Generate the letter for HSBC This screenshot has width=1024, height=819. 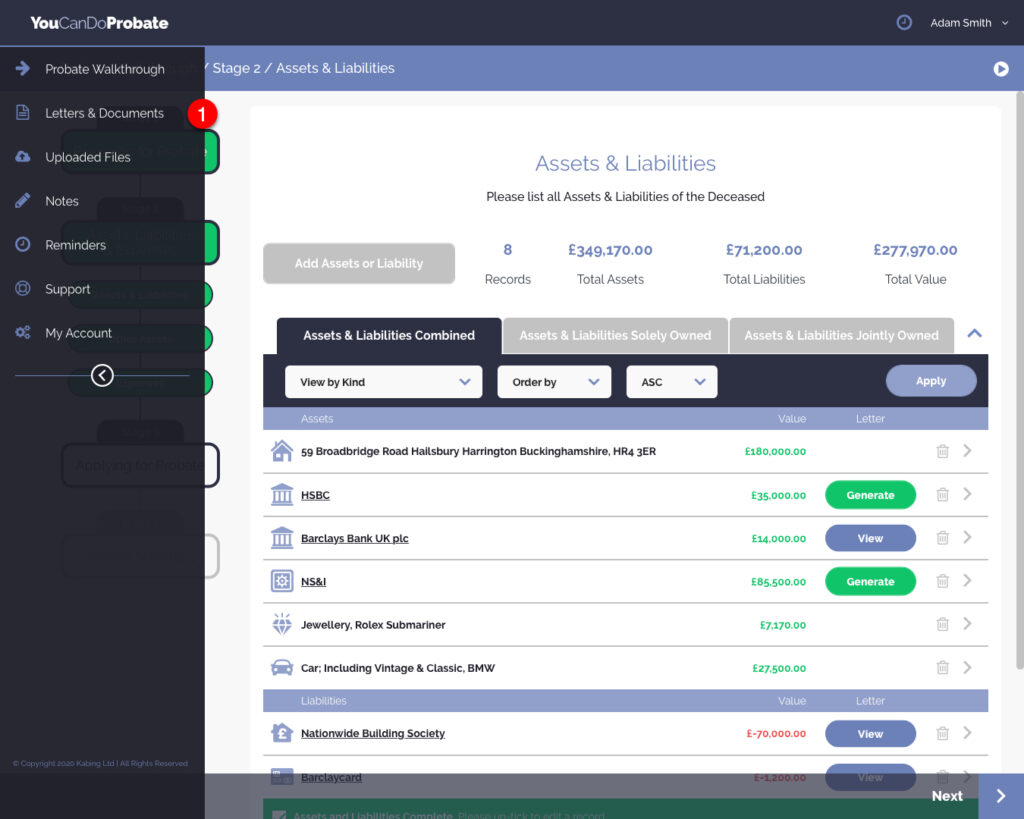tap(870, 495)
